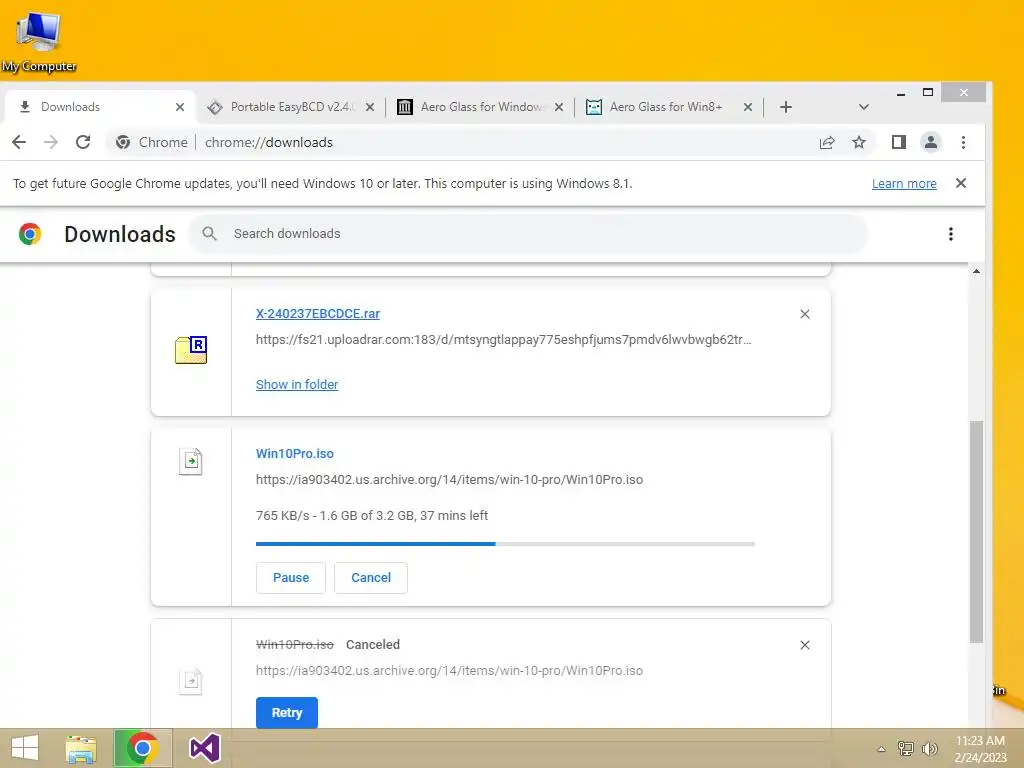Click the search magnifier icon
Viewport: 1024px width, 768px height.
pos(209,234)
